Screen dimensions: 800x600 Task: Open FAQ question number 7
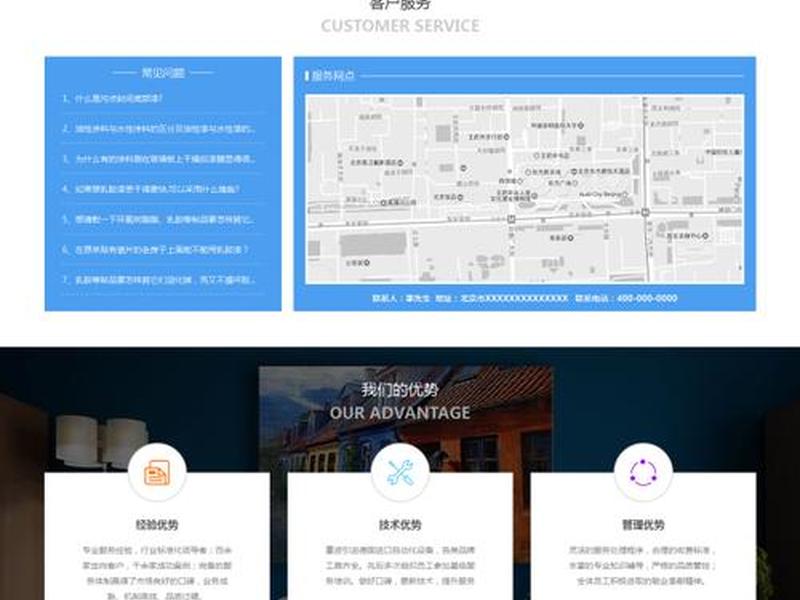point(159,280)
